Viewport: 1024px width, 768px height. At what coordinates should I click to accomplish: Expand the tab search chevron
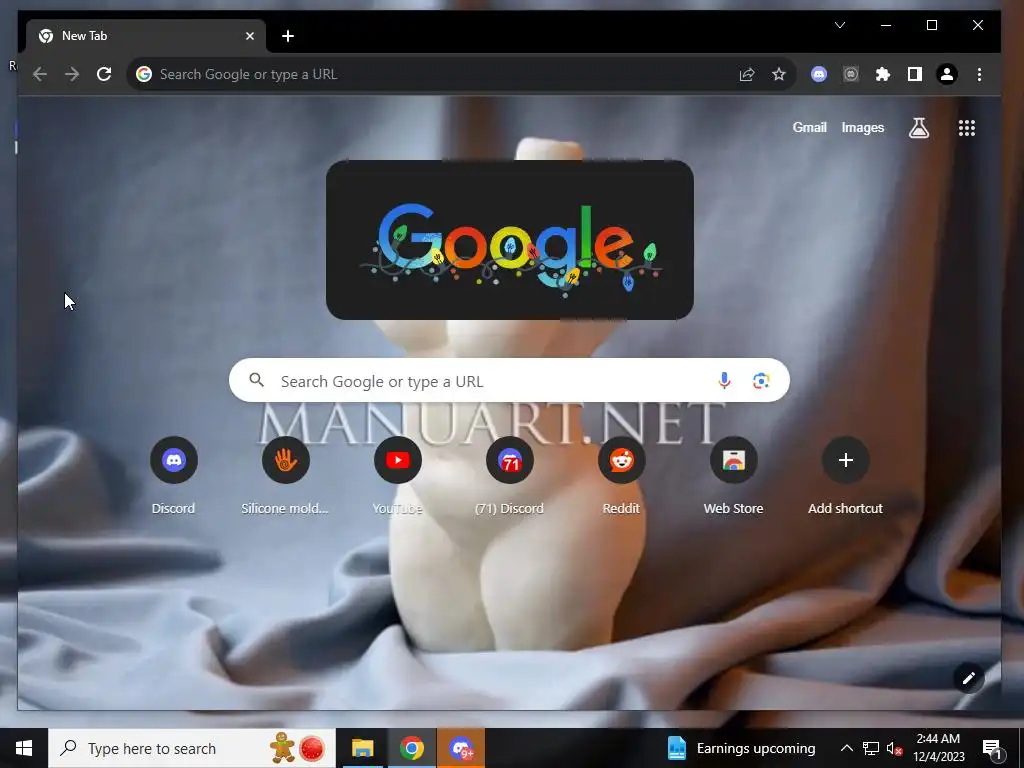tap(840, 25)
